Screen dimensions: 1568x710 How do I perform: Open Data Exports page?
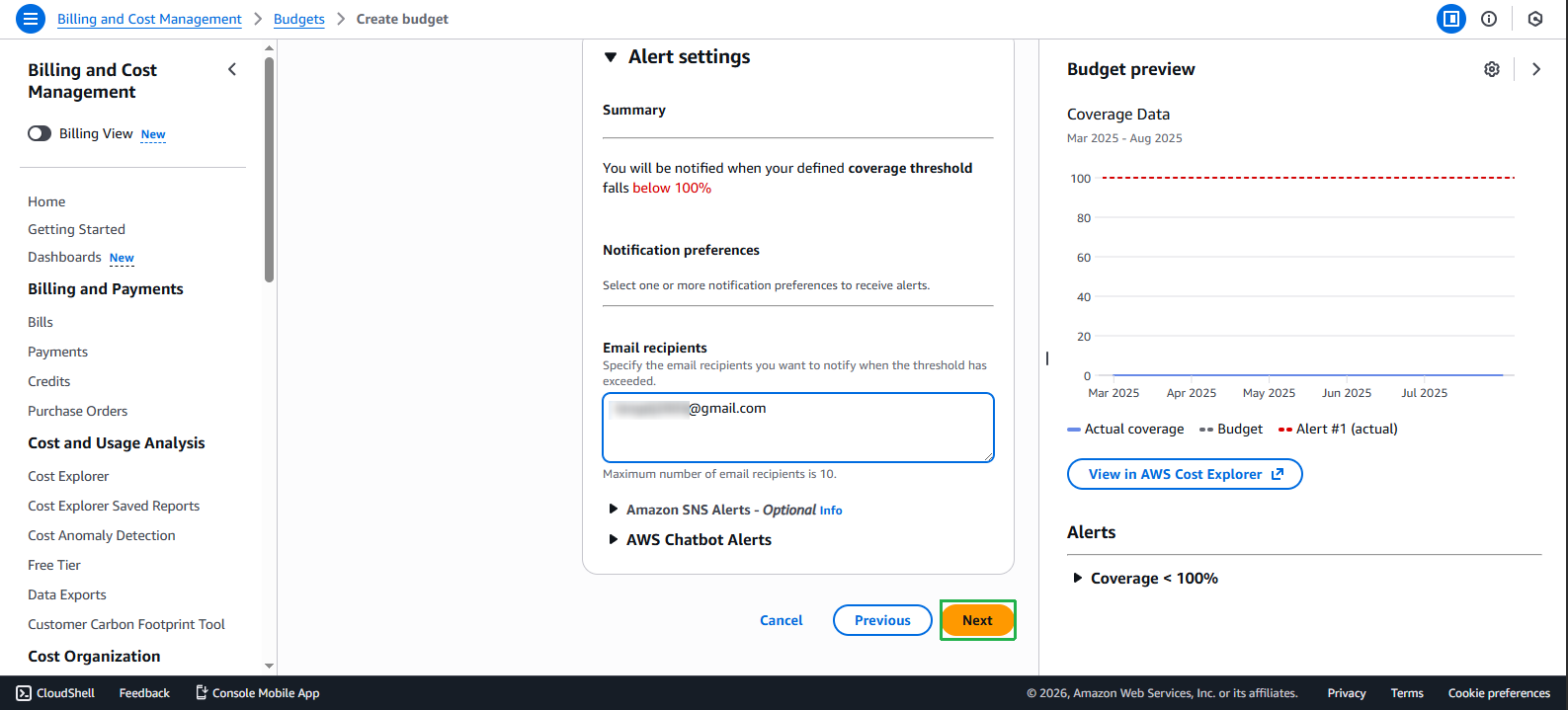67,594
